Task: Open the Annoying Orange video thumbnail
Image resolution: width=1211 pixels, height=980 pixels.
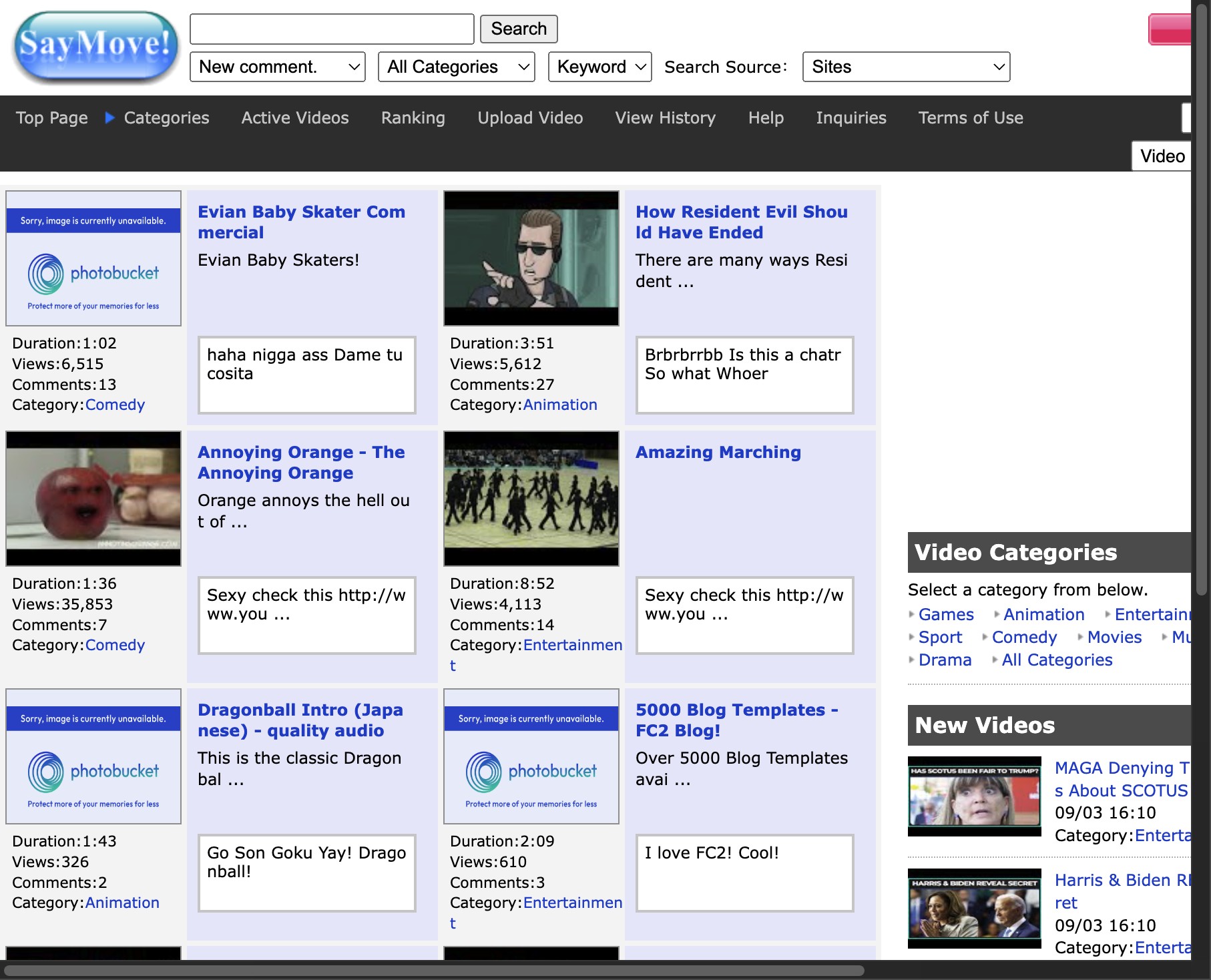Action: pos(93,498)
